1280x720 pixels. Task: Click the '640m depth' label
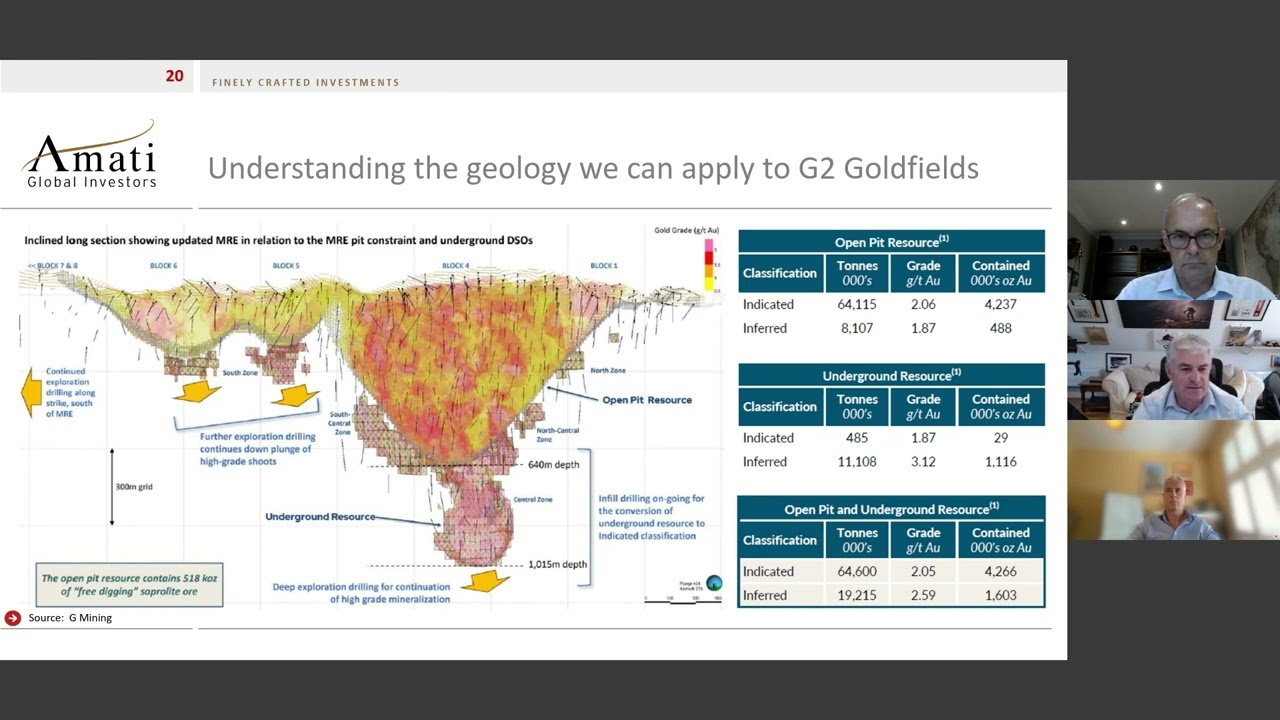(x=554, y=465)
